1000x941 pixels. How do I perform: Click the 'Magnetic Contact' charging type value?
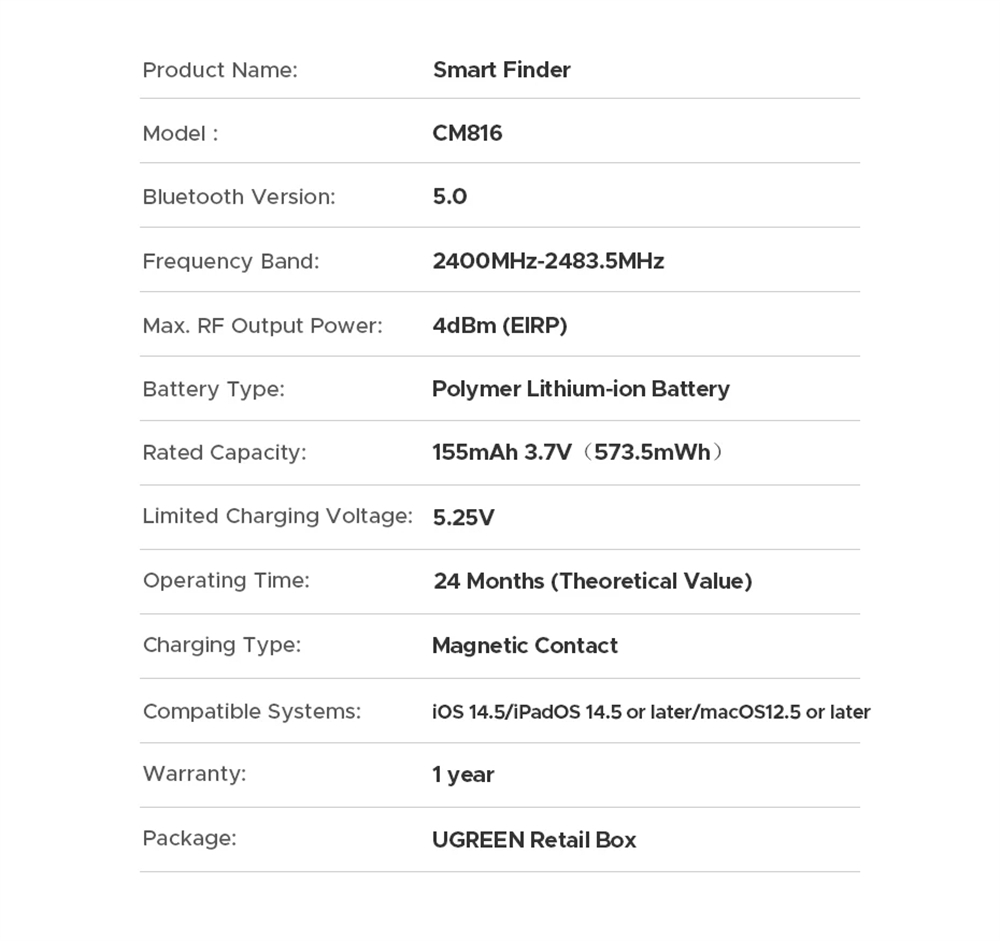coord(524,645)
